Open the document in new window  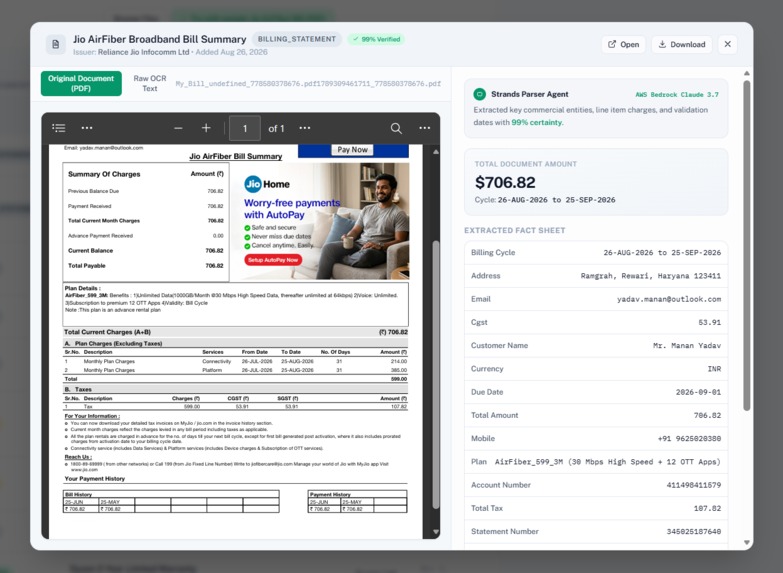623,44
